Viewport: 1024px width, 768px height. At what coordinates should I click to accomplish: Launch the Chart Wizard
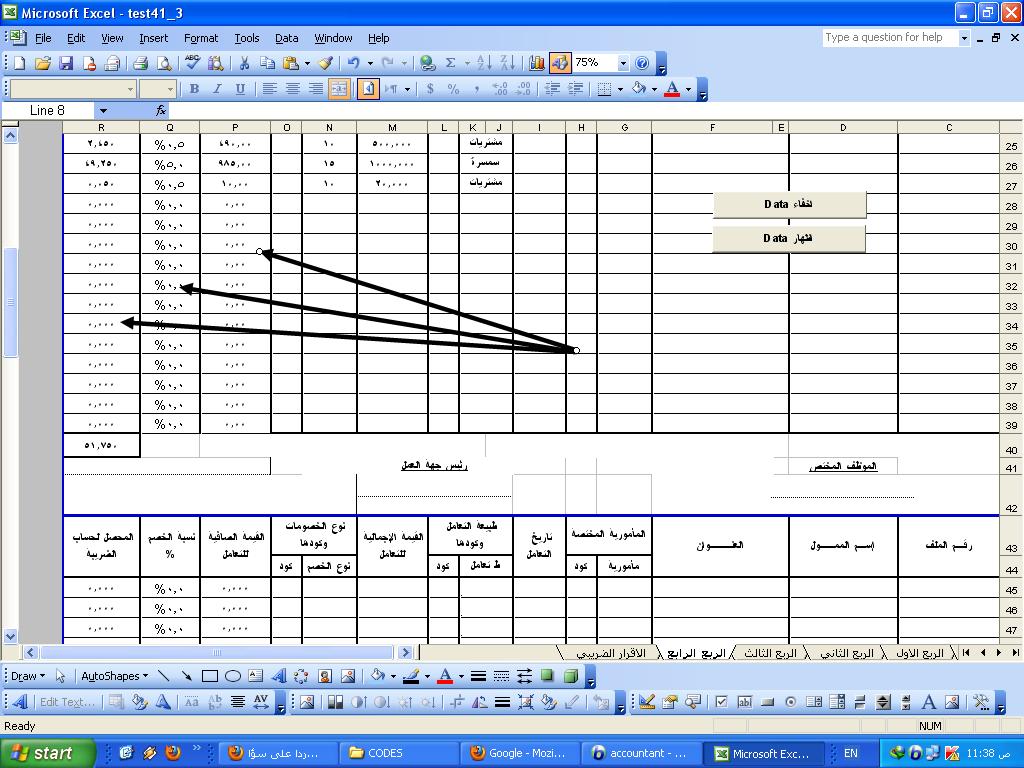[x=537, y=63]
